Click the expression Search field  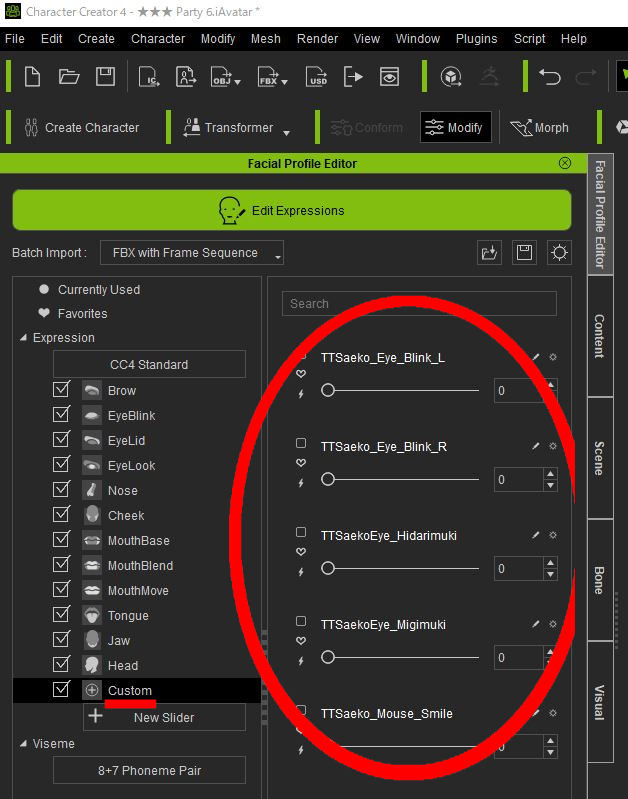(x=419, y=304)
